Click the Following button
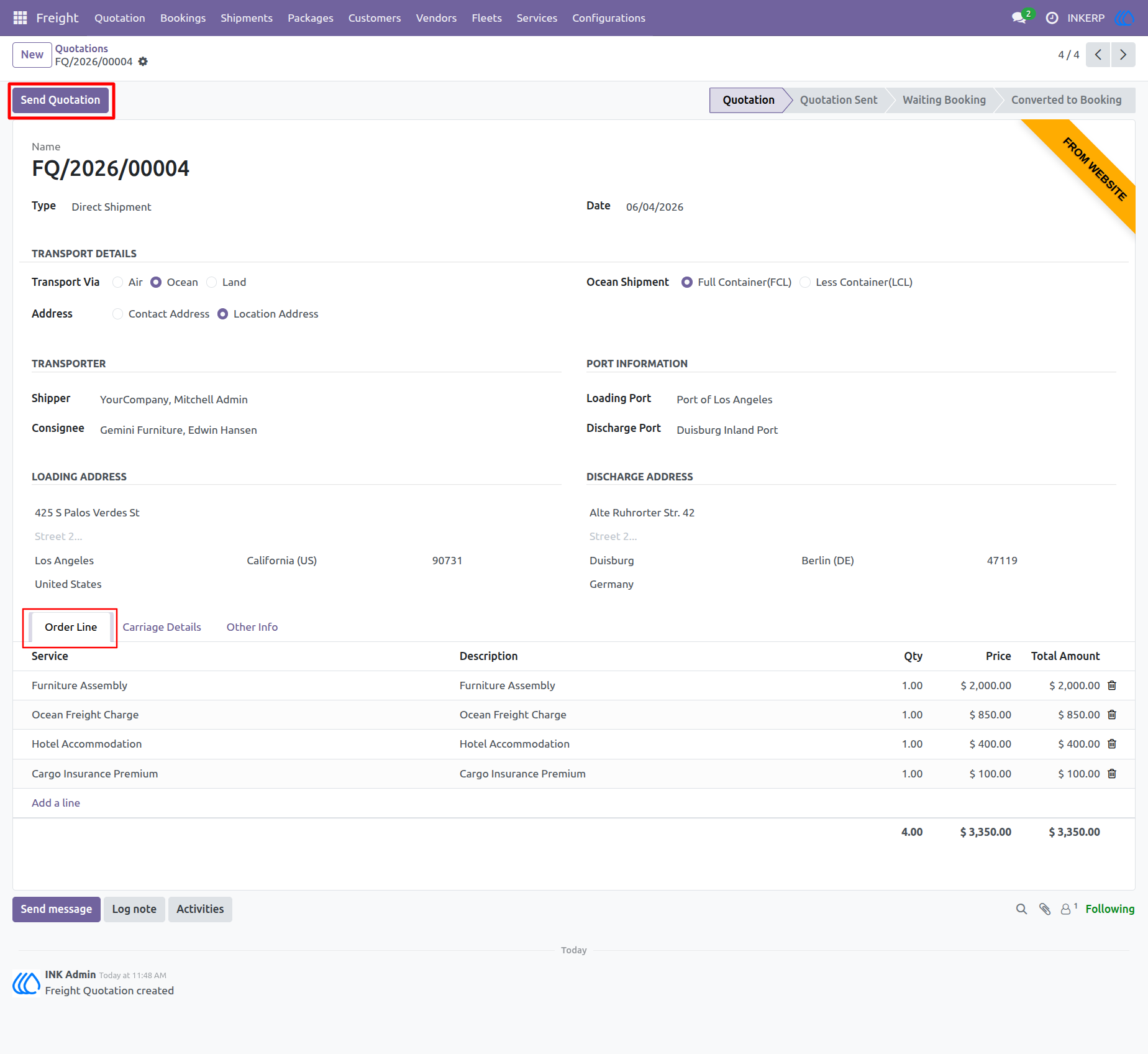This screenshot has width=1148, height=1054. [1109, 909]
